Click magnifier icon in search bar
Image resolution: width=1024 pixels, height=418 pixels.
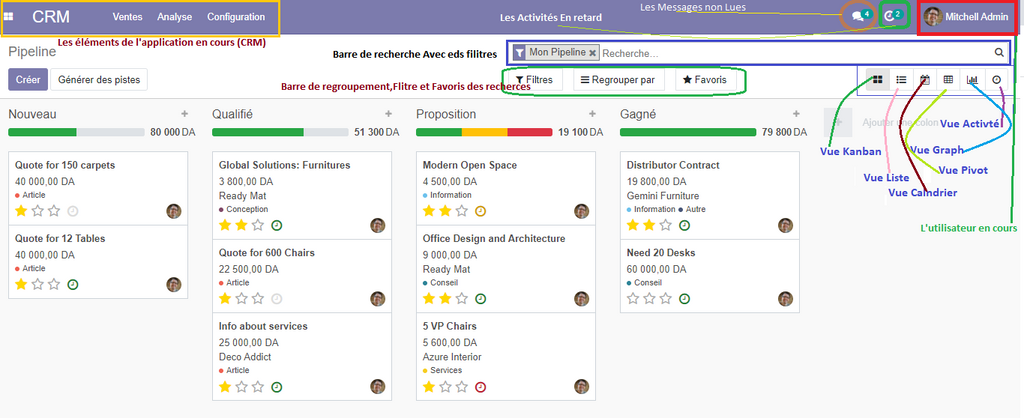(x=998, y=53)
